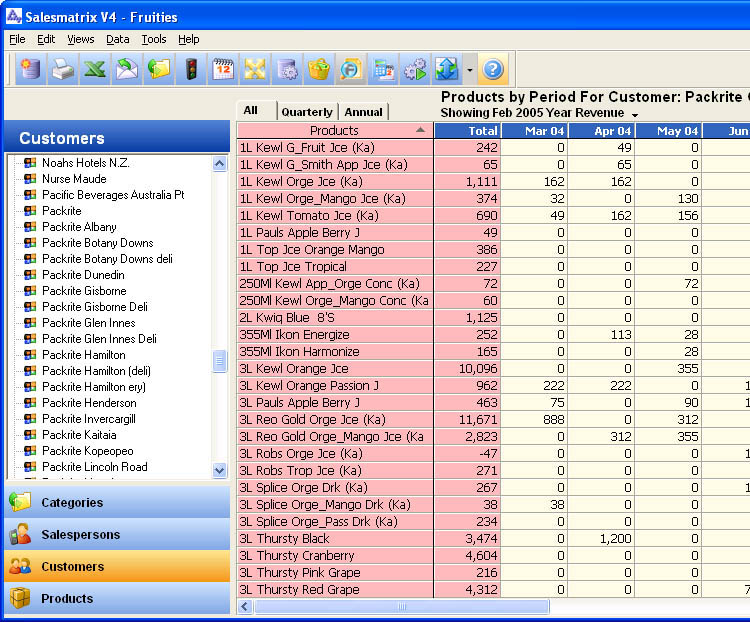
Task: Open the Categories navigation panel
Action: [x=117, y=502]
